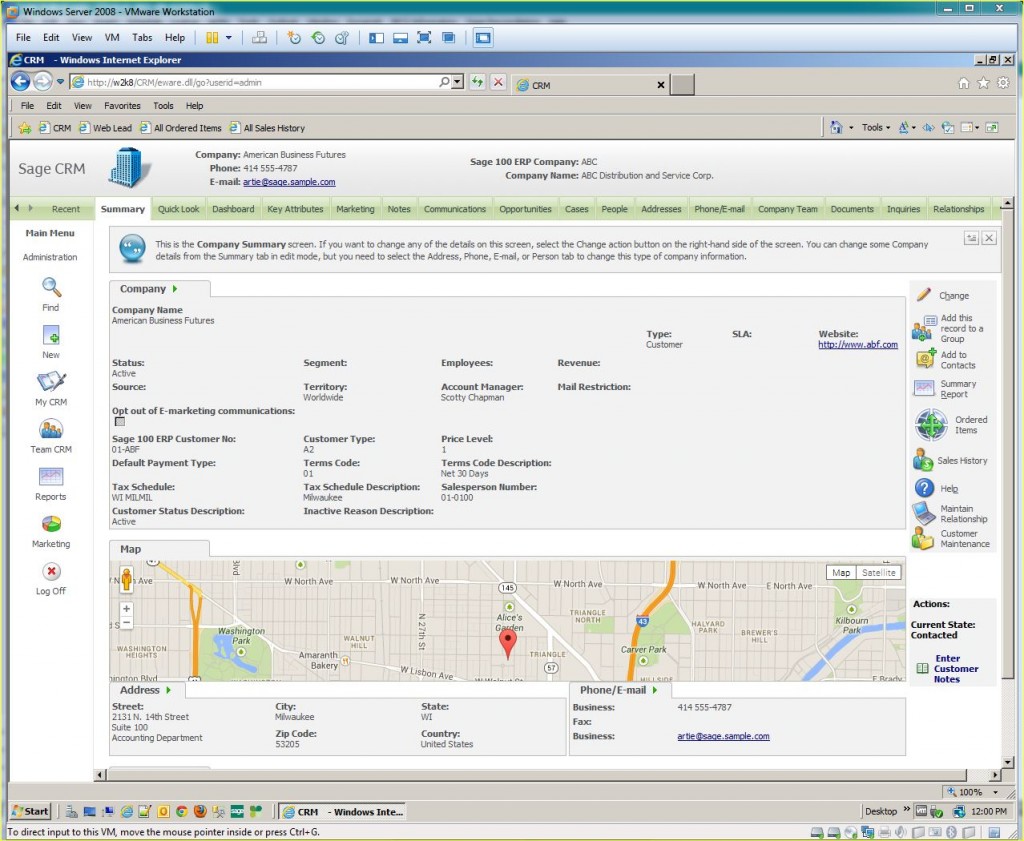This screenshot has width=1024, height=841.
Task: Select the Map view button
Action: click(x=841, y=573)
